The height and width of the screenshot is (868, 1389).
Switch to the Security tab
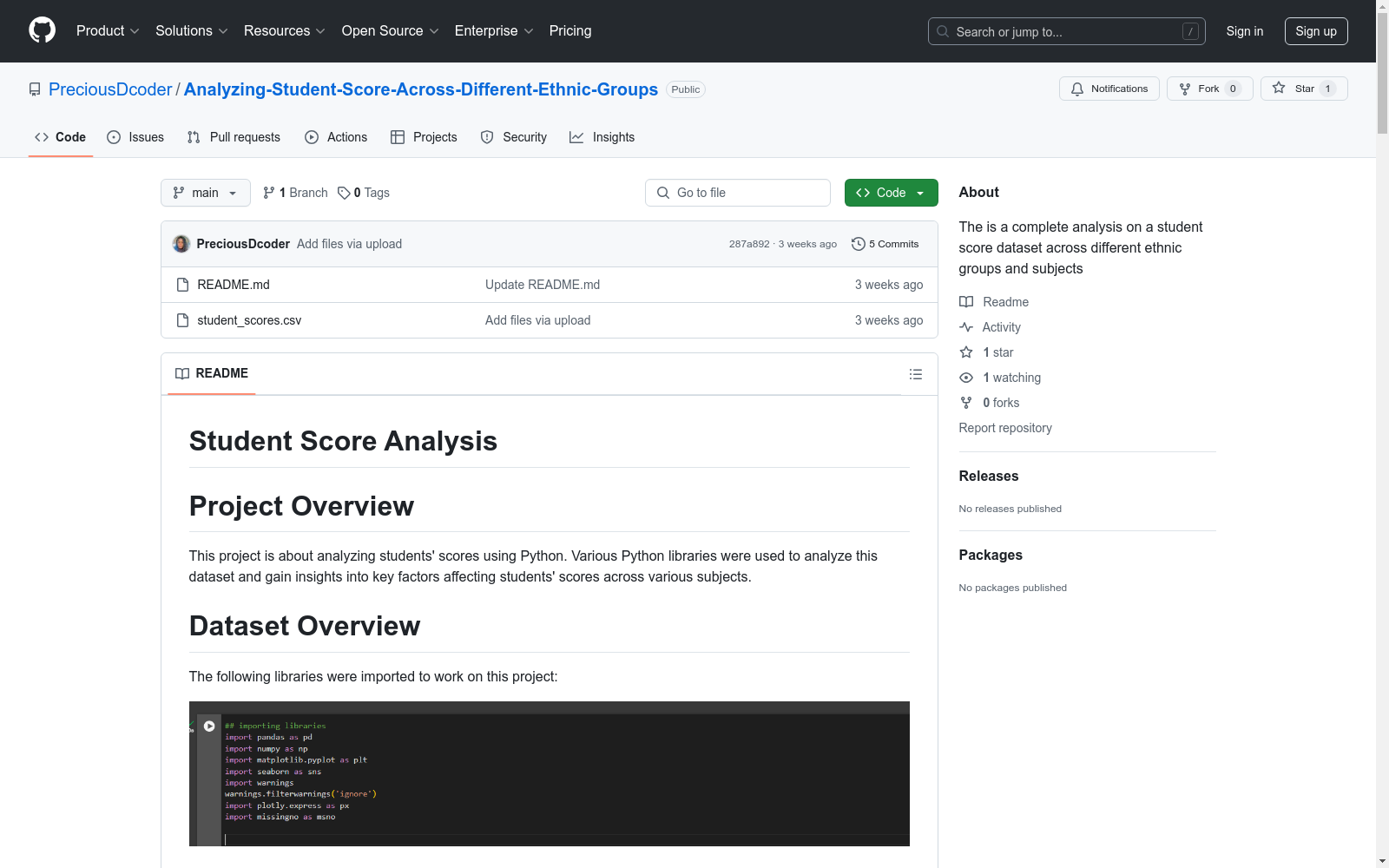click(x=514, y=137)
